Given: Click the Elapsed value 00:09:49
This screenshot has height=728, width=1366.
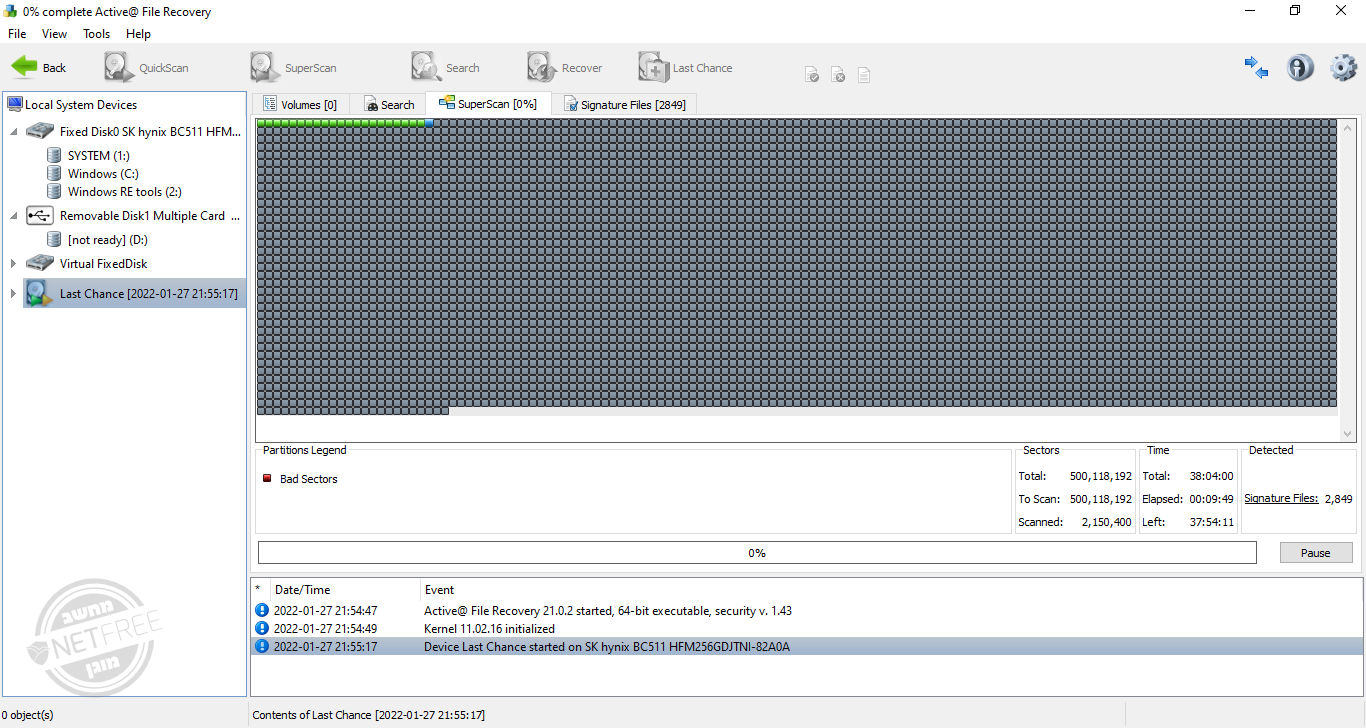Looking at the screenshot, I should point(1211,498).
